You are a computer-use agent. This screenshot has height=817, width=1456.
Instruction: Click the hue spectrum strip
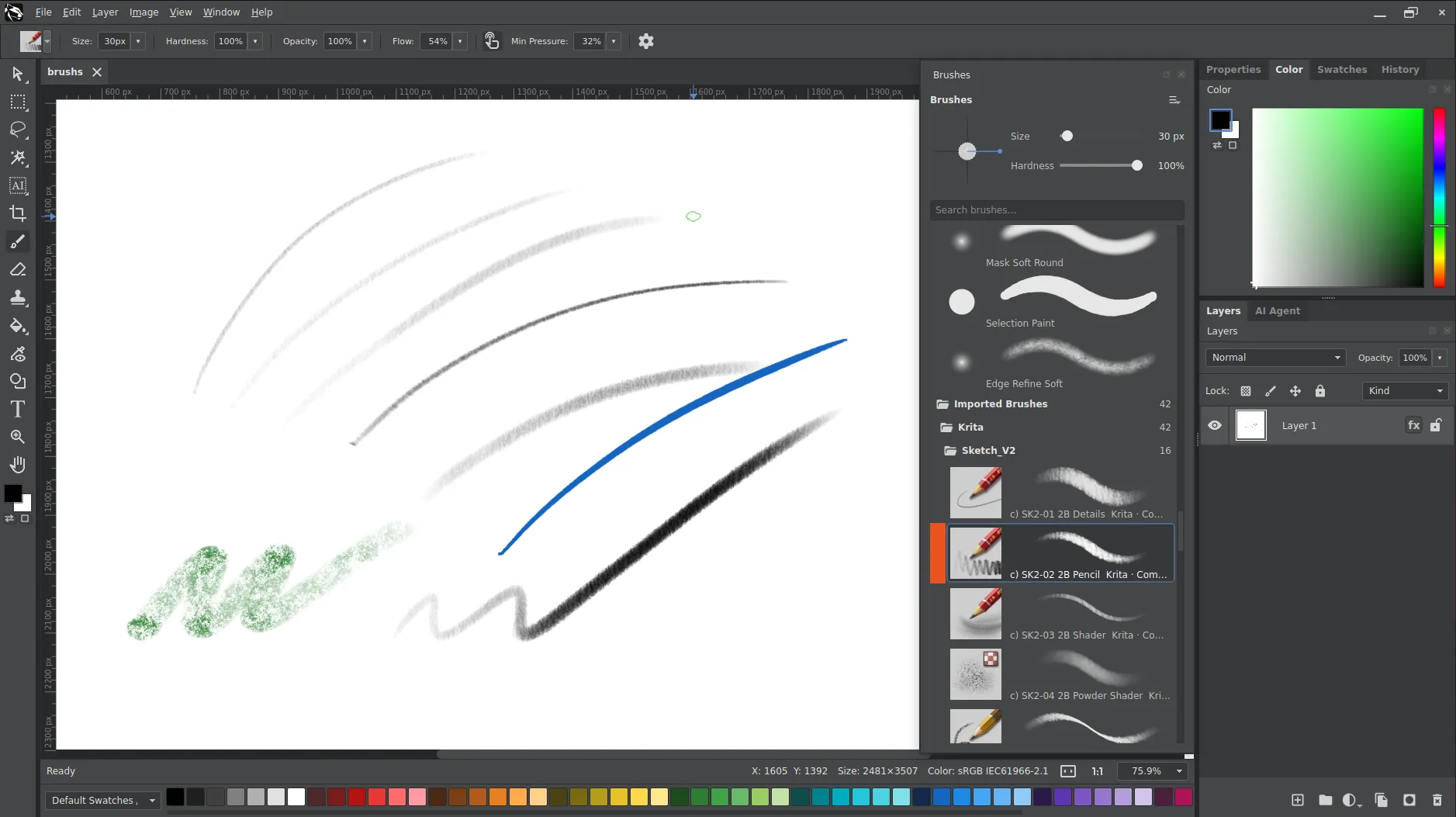(x=1439, y=198)
